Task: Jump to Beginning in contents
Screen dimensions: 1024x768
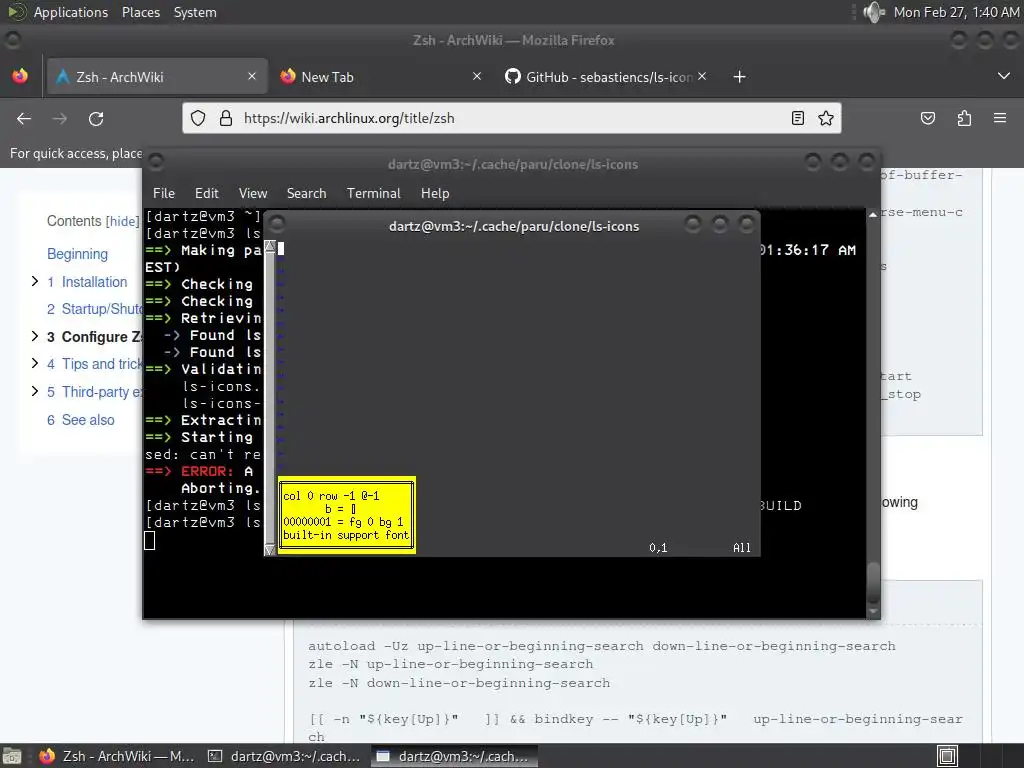Action: pyautogui.click(x=77, y=254)
